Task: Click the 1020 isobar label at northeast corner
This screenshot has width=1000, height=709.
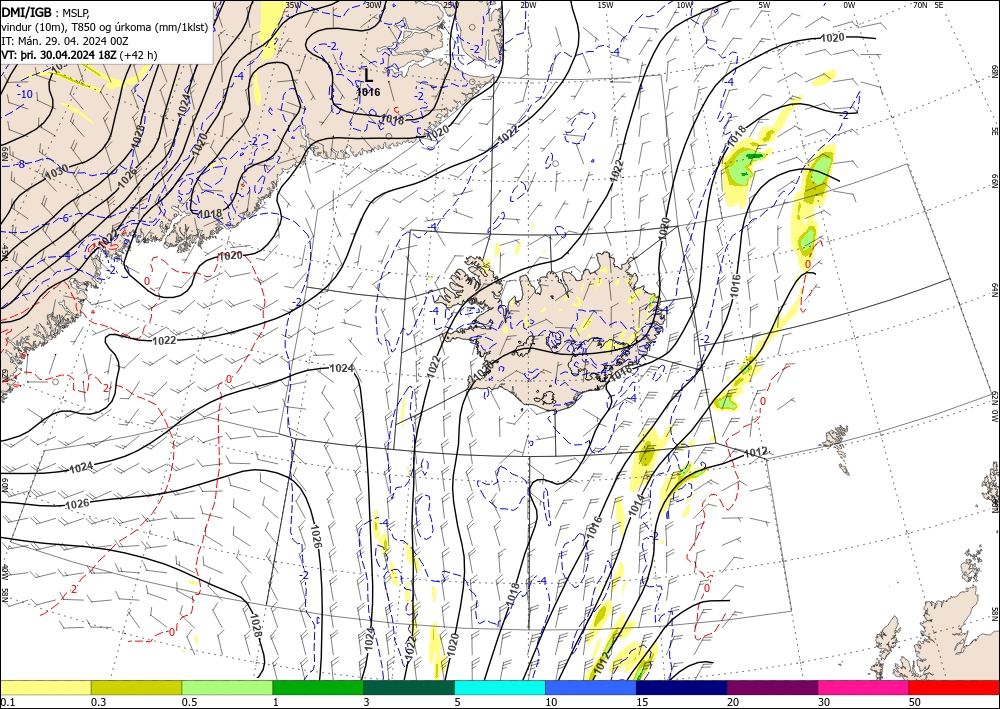Action: pos(832,38)
